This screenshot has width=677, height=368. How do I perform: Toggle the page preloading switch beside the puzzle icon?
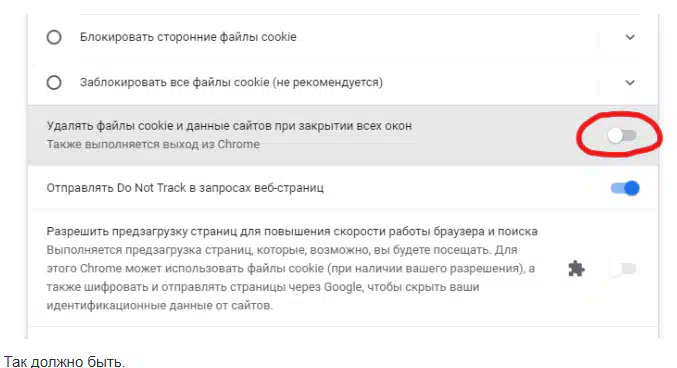pos(624,269)
